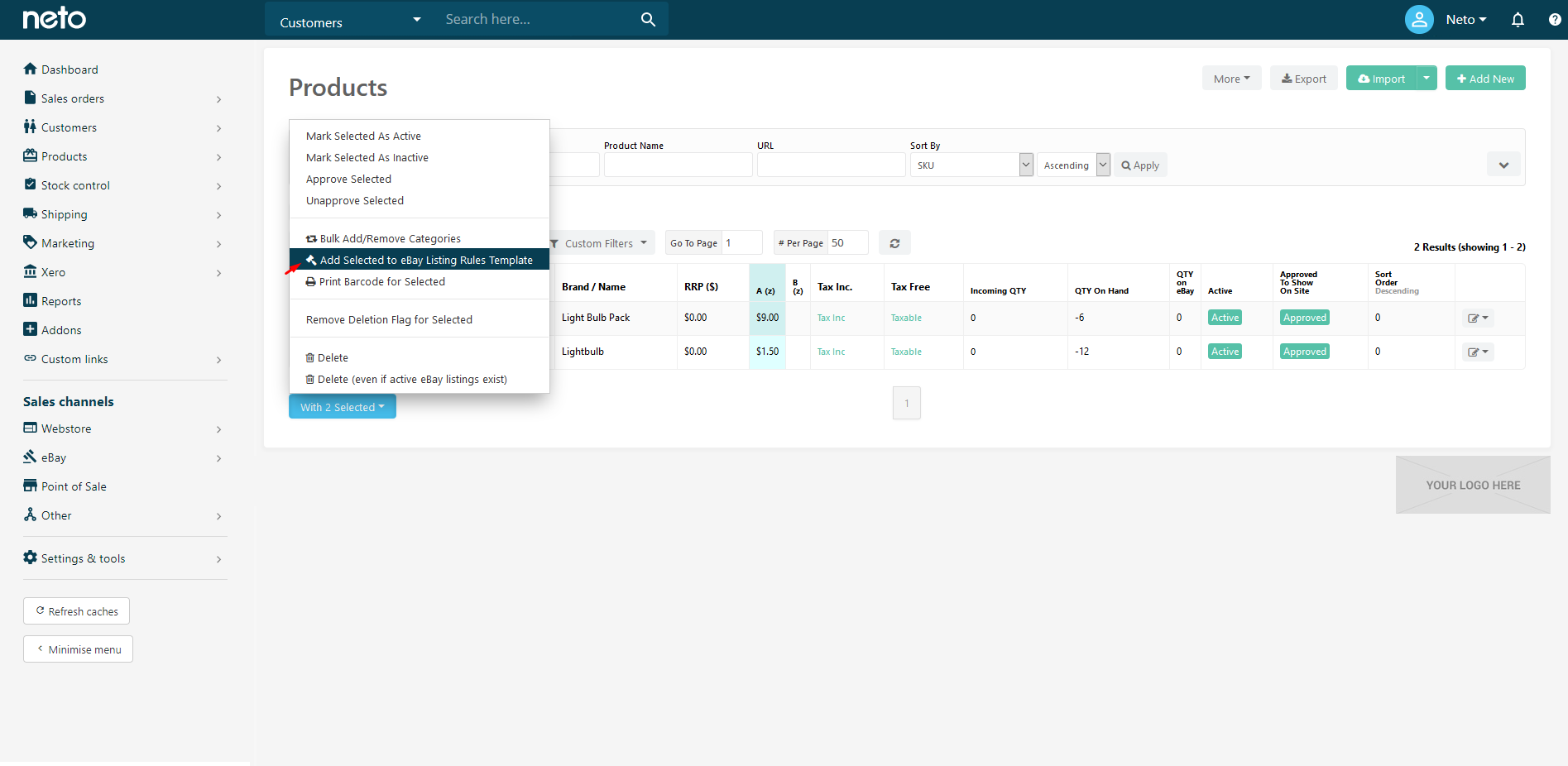Click the Export button

click(1304, 79)
